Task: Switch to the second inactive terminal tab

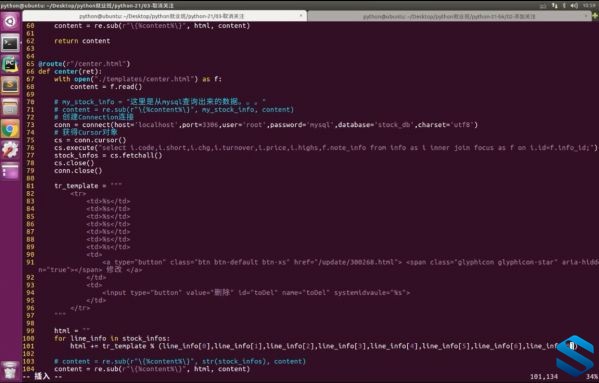Action: 449,16
